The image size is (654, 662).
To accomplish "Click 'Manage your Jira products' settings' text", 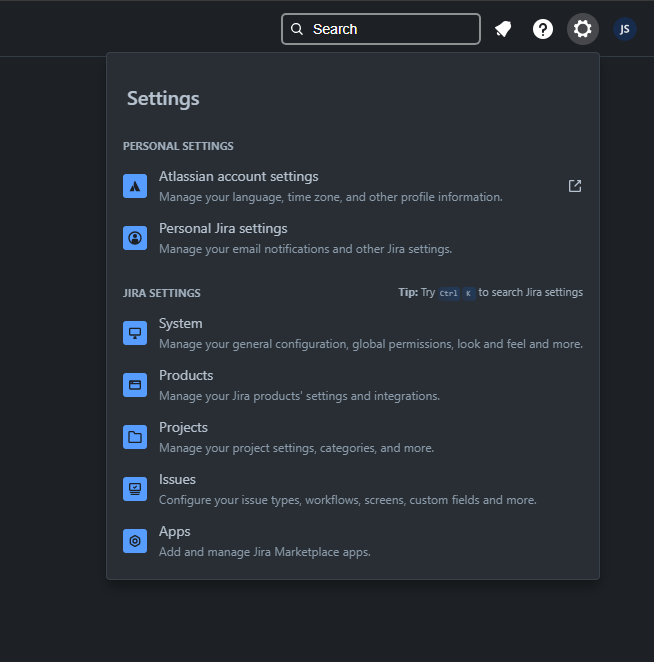I will click(x=299, y=396).
